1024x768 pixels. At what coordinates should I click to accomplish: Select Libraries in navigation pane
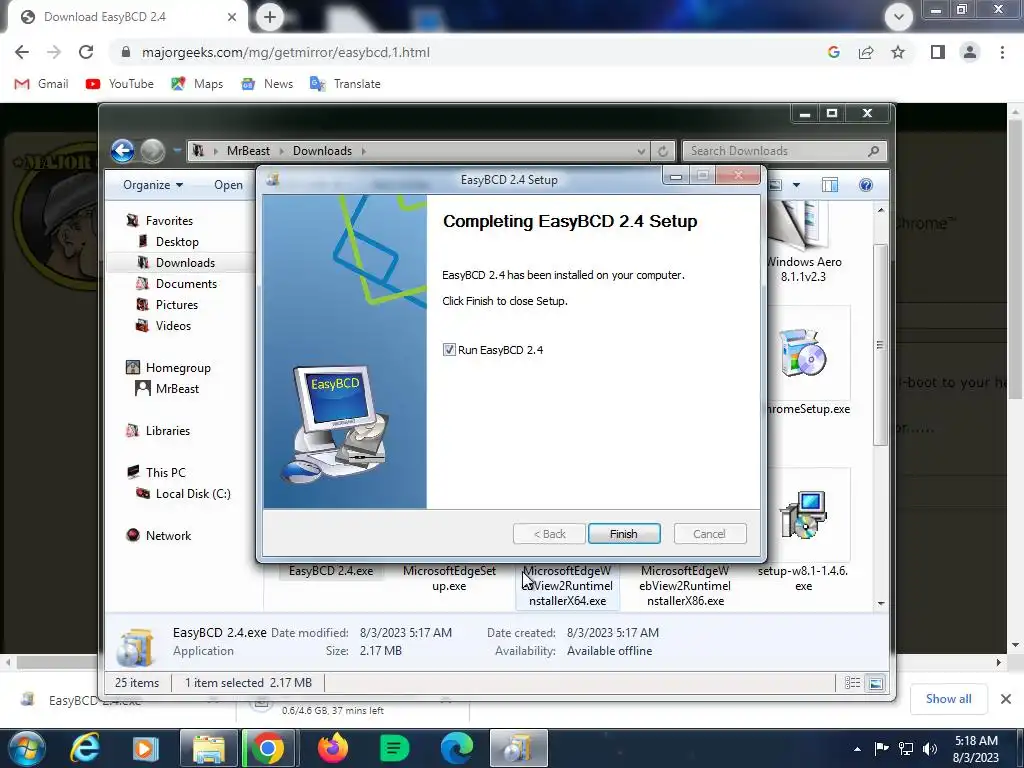pos(168,430)
